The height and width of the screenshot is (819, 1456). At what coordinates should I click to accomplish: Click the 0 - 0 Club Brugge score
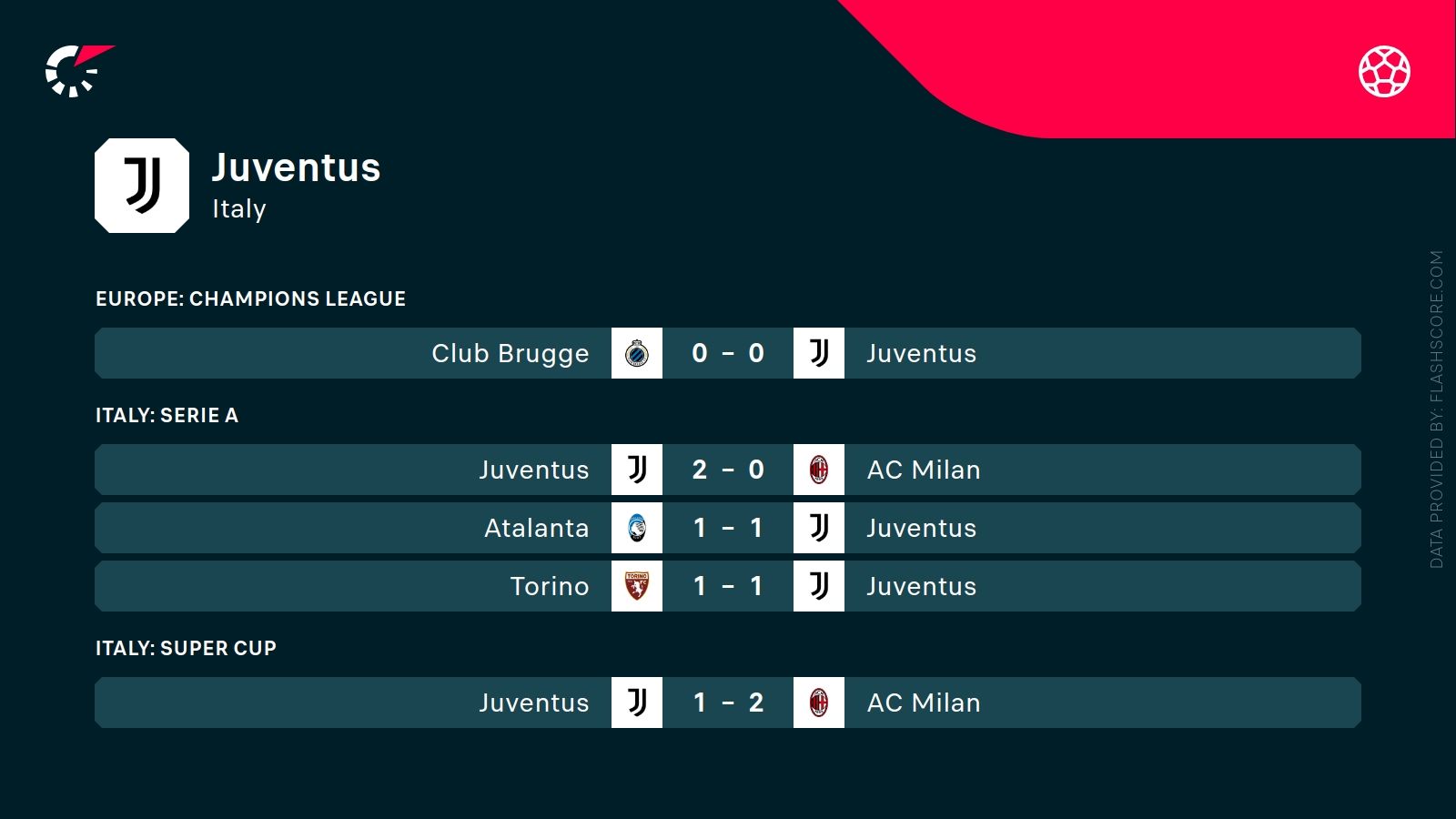click(728, 353)
